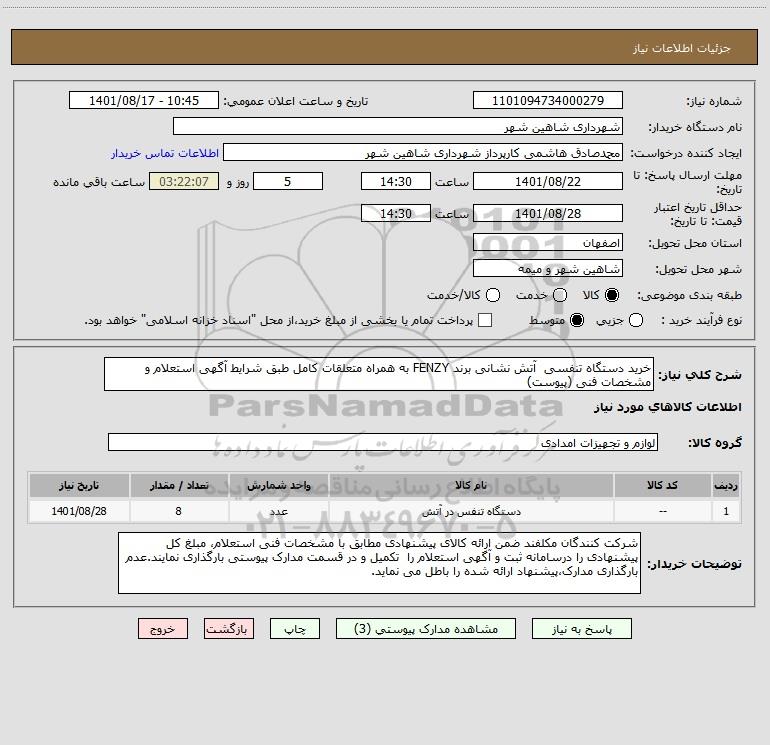Viewport: 770px width, 745px height.
Task: Click the price validity date 1401/08/28 field
Action: tap(548, 213)
